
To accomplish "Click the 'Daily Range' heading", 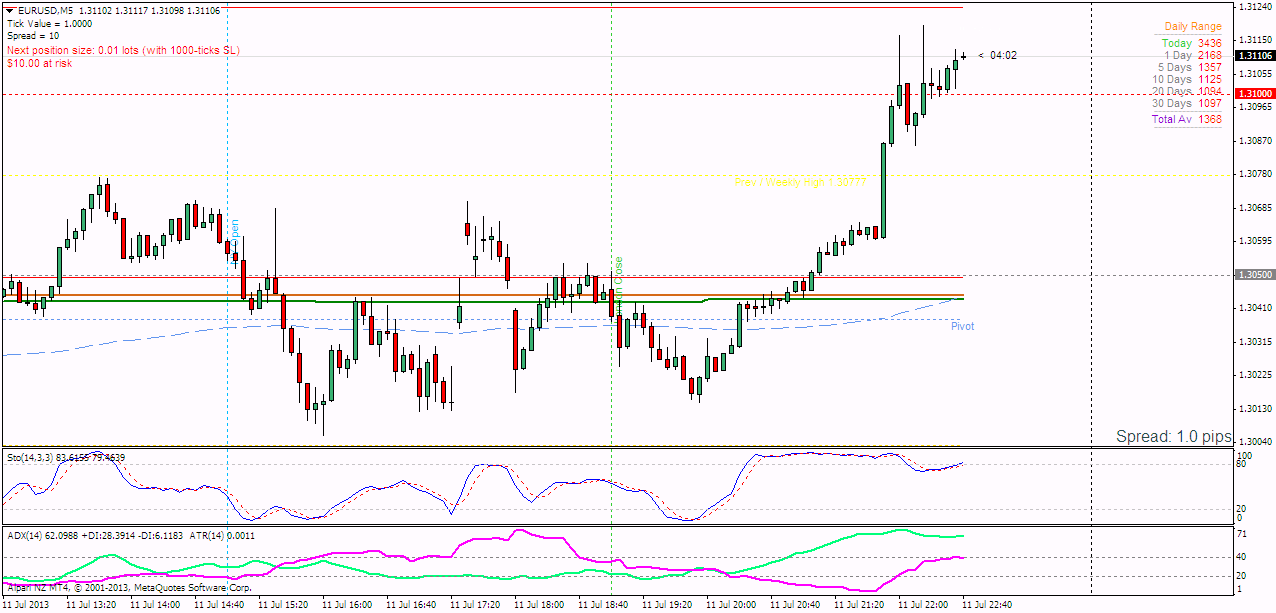I will (x=1193, y=26).
